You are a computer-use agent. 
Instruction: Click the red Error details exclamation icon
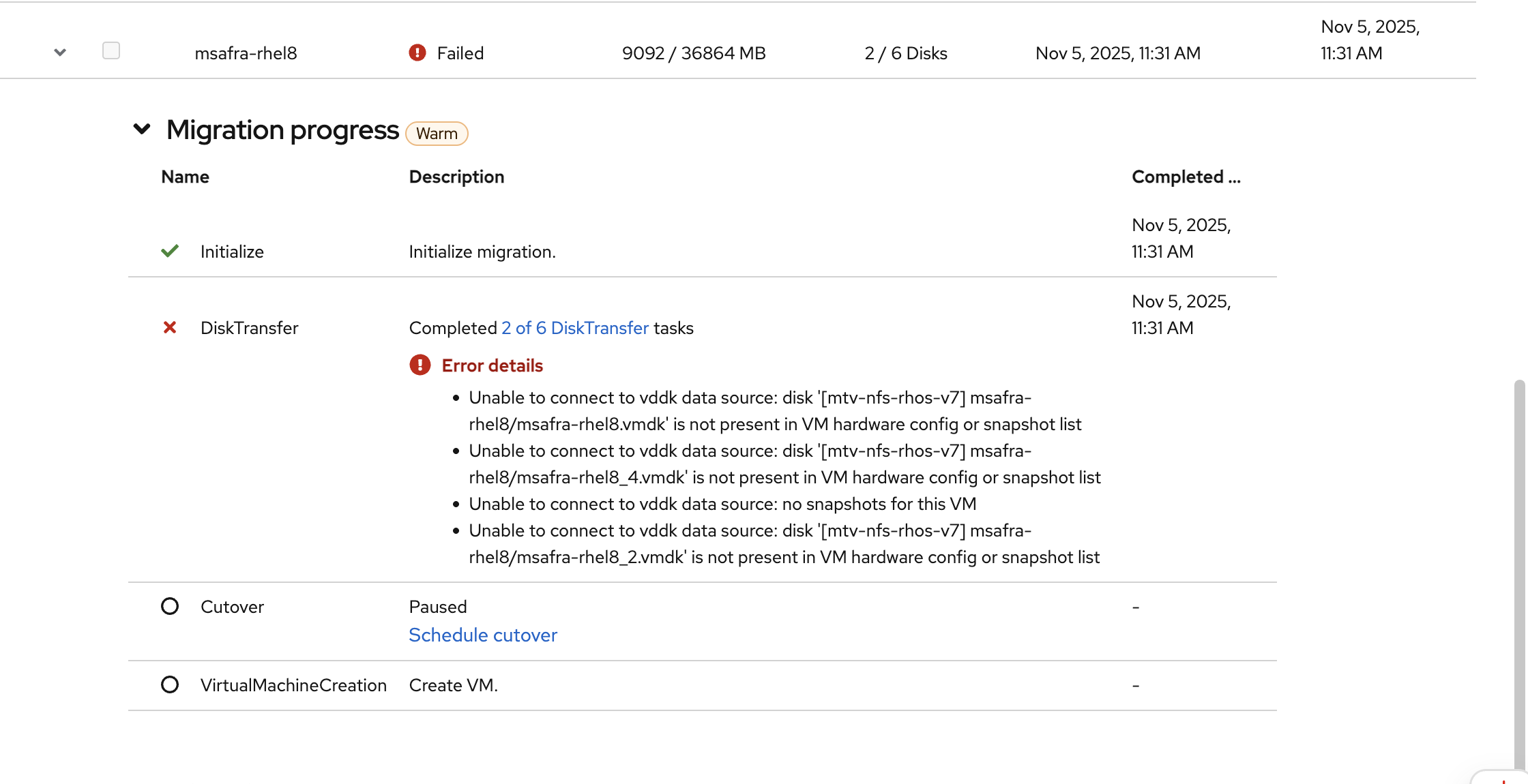(x=420, y=365)
